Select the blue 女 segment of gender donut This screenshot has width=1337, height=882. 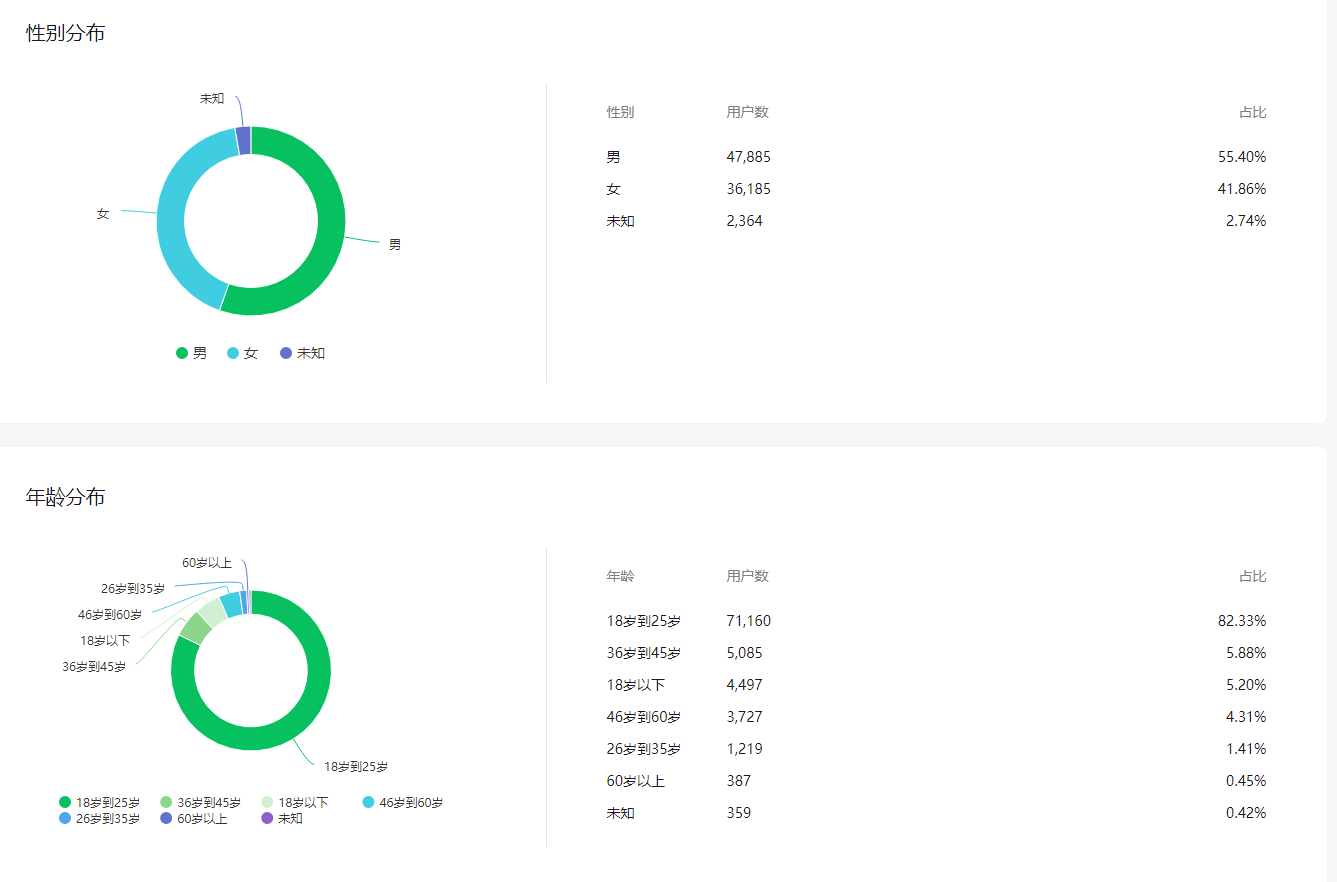coord(173,220)
